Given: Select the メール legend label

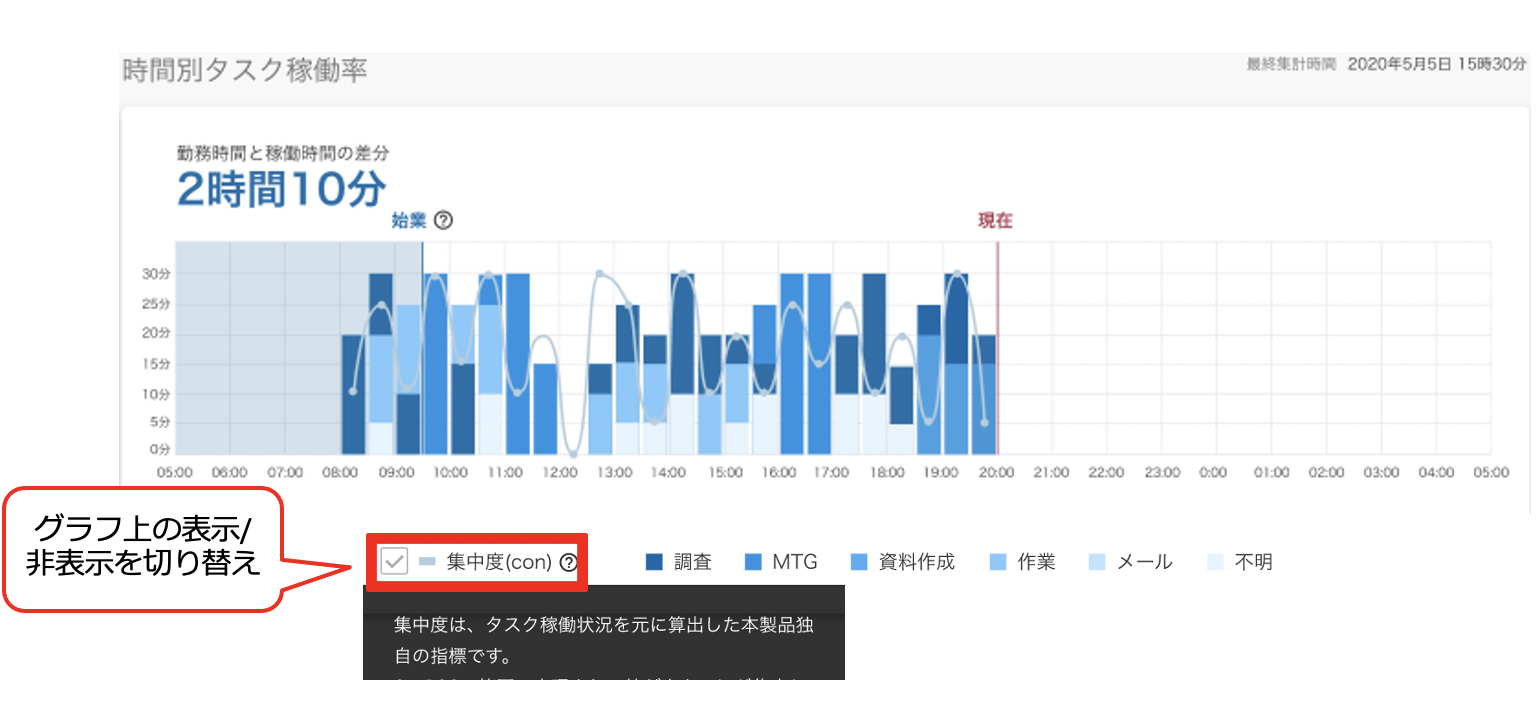Looking at the screenshot, I should (1144, 562).
